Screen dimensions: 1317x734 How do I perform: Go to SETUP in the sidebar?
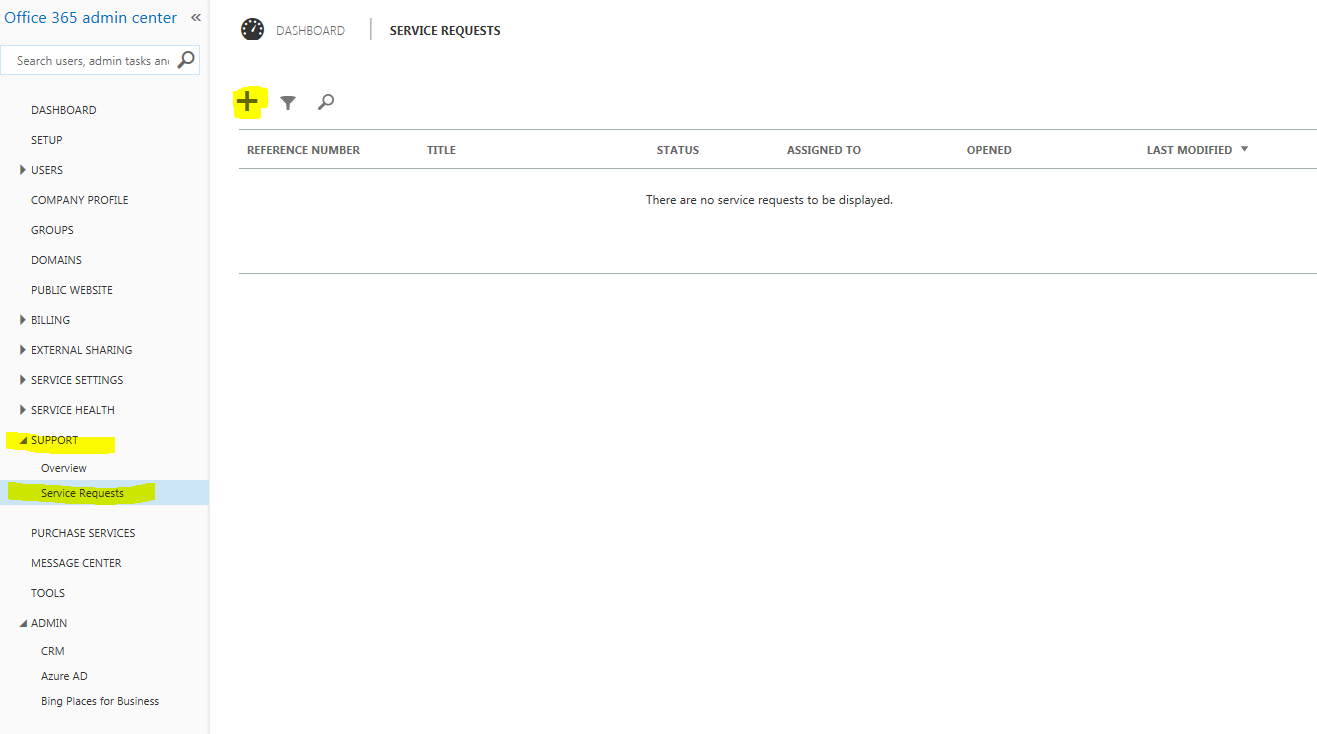coord(47,140)
